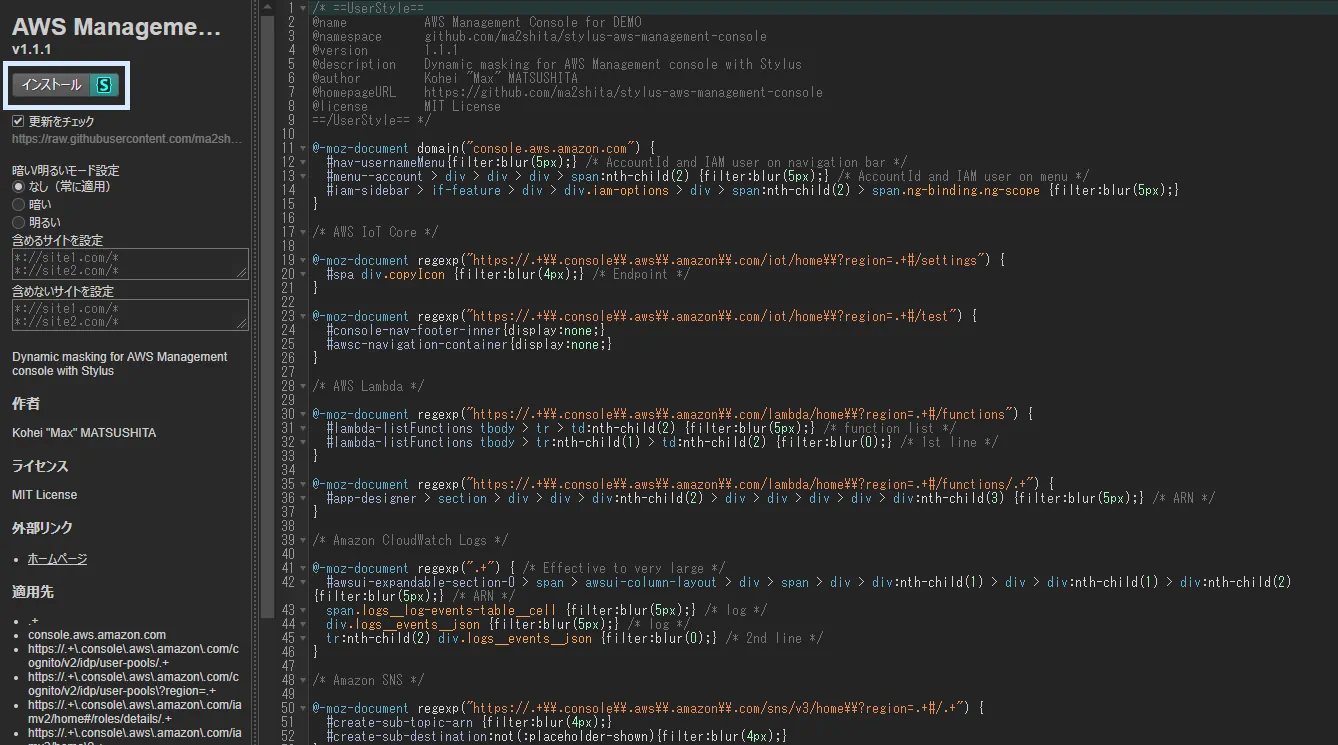Viewport: 1338px width, 745px height.
Task: Click the @homepageURL line in code
Action: [x=567, y=92]
